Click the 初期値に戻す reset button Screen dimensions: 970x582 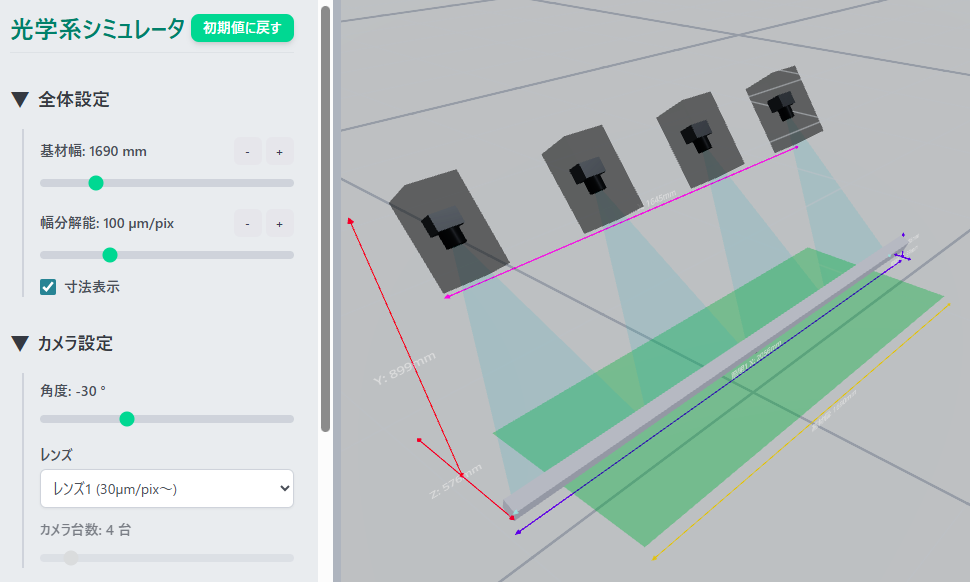[242, 28]
